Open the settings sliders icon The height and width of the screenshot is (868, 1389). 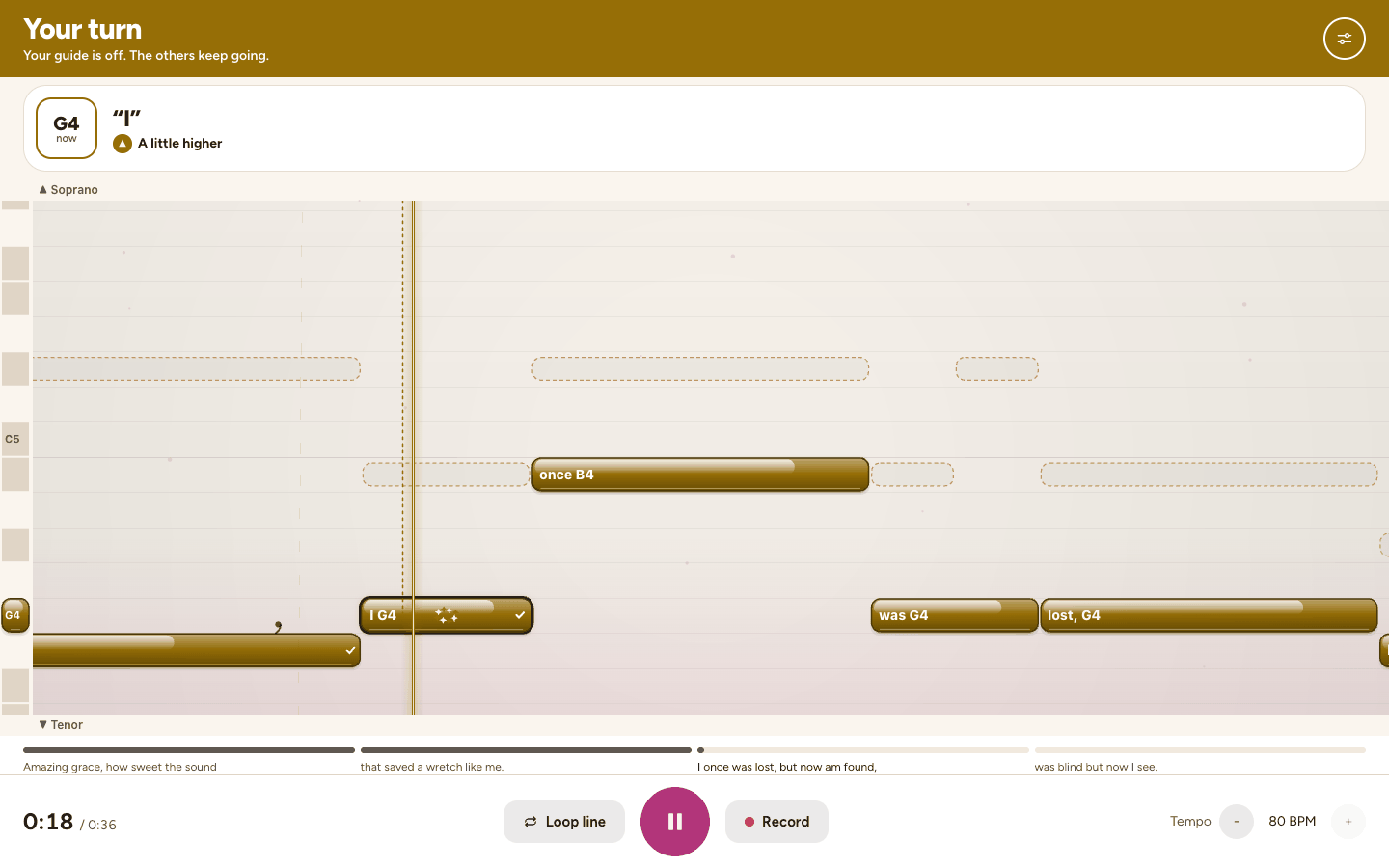click(x=1344, y=39)
